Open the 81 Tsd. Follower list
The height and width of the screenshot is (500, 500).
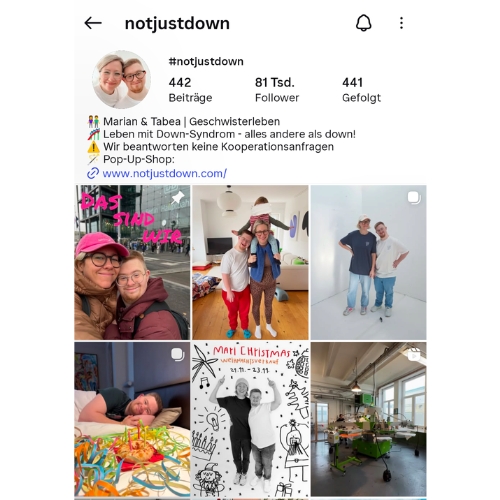pos(277,90)
